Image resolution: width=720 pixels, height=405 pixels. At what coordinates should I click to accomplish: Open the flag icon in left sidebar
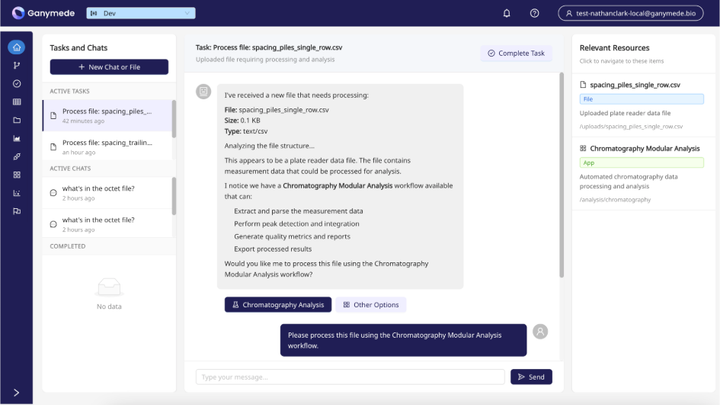17,211
